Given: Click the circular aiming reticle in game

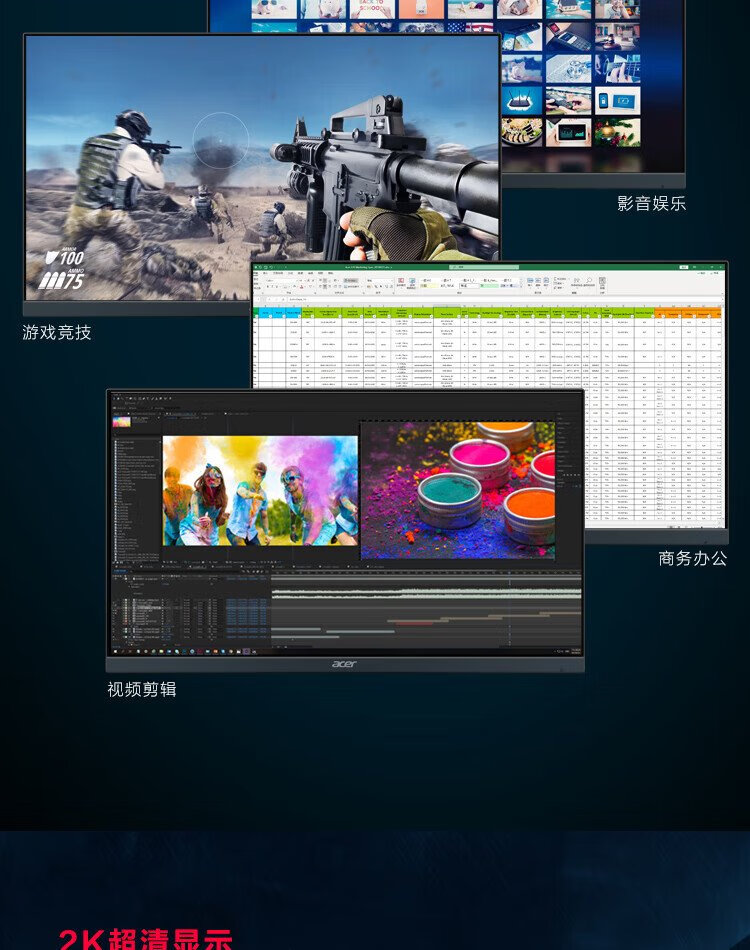Looking at the screenshot, I should coord(220,140).
